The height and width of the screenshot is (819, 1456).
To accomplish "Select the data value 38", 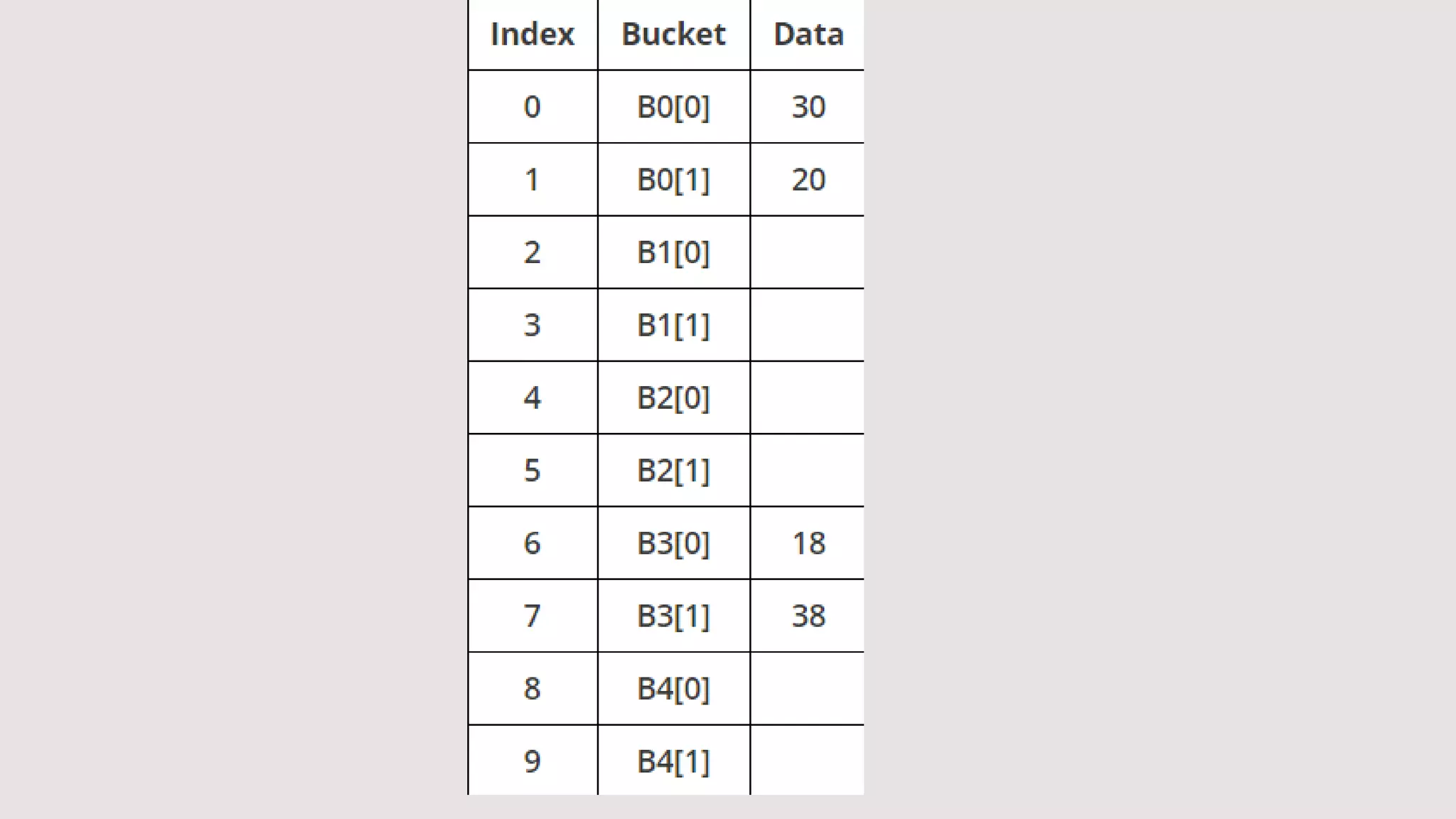I will 808,616.
